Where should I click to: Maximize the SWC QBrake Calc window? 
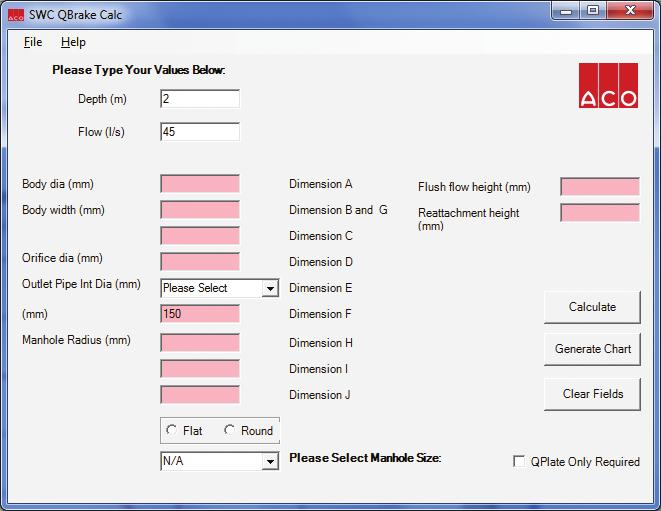click(x=593, y=11)
